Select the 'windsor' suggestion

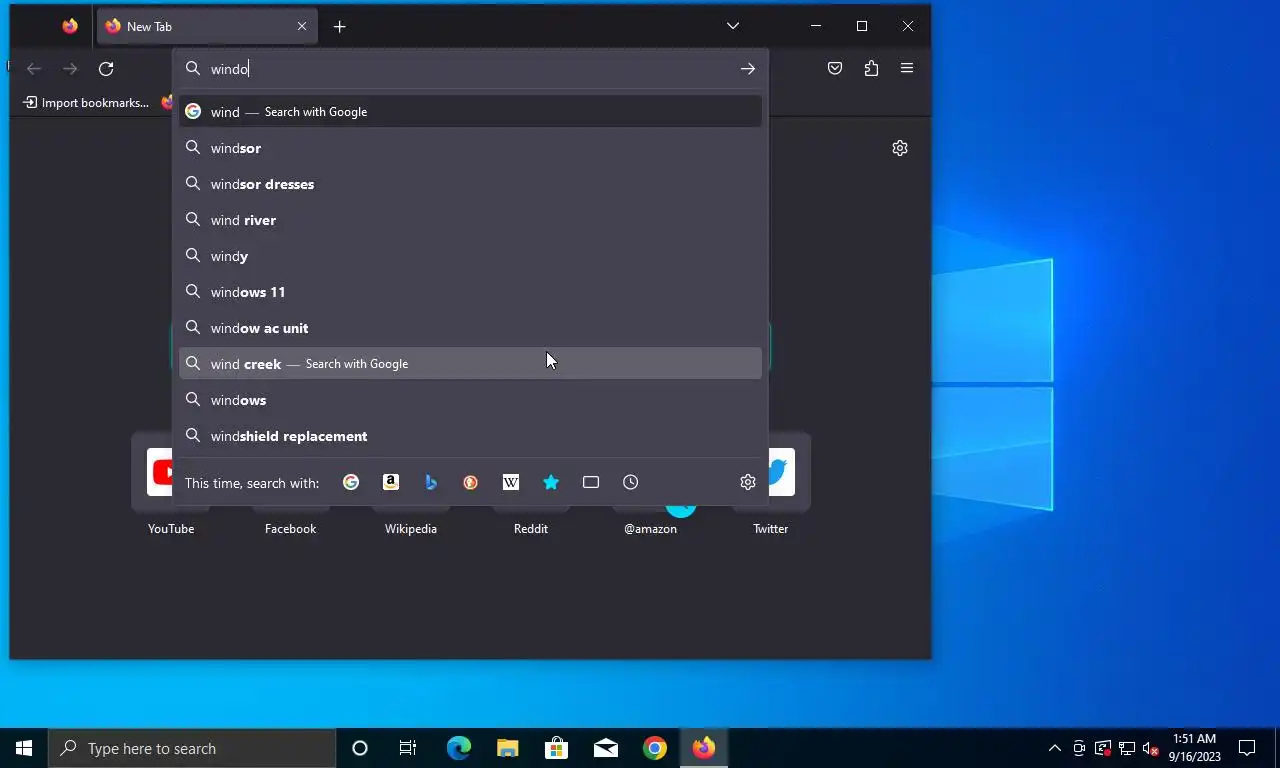click(470, 148)
